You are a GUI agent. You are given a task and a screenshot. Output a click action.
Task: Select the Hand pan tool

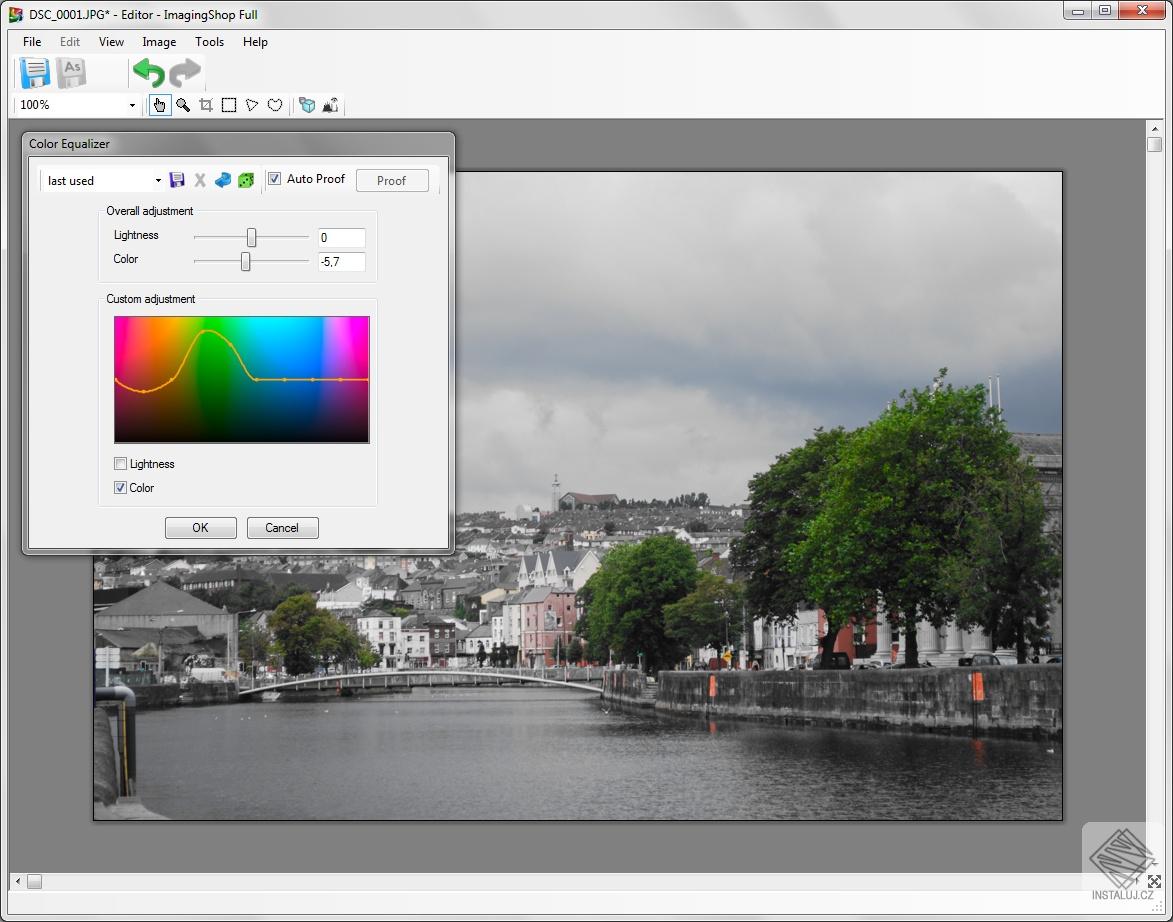tap(160, 105)
